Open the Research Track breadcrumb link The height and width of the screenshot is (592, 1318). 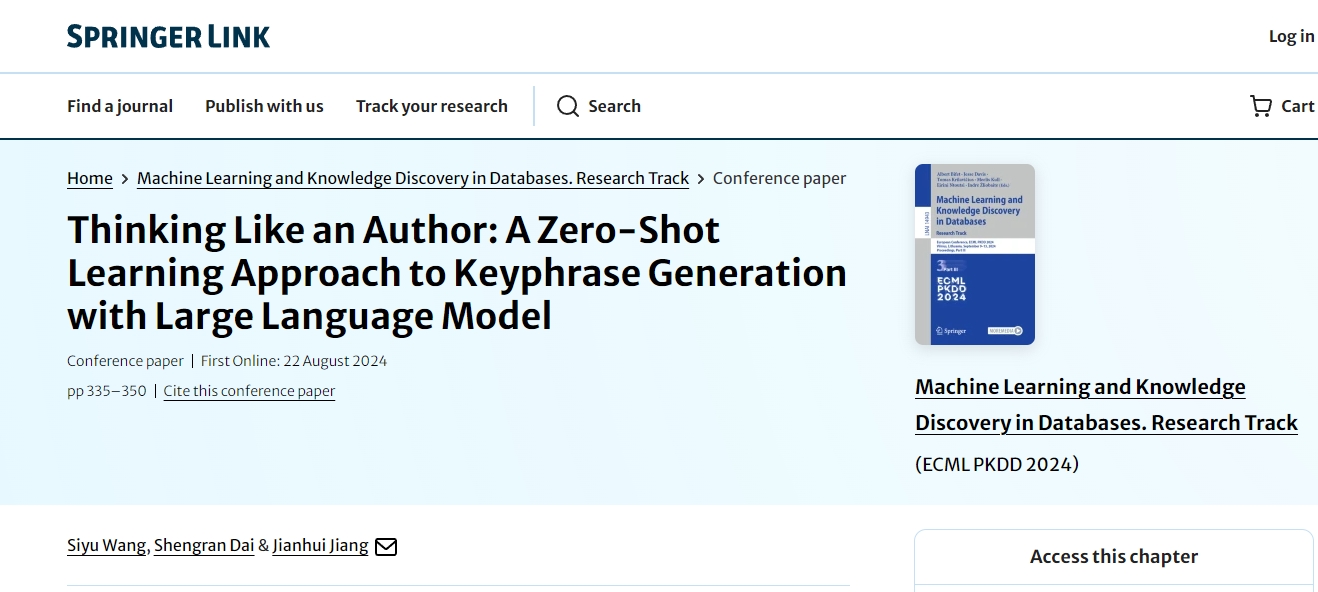tap(413, 178)
